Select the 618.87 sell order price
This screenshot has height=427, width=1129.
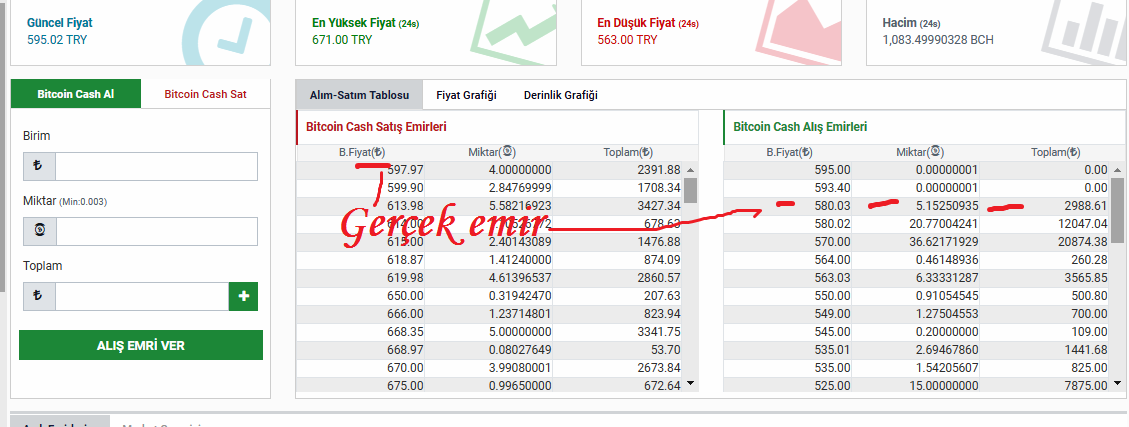coord(405,260)
